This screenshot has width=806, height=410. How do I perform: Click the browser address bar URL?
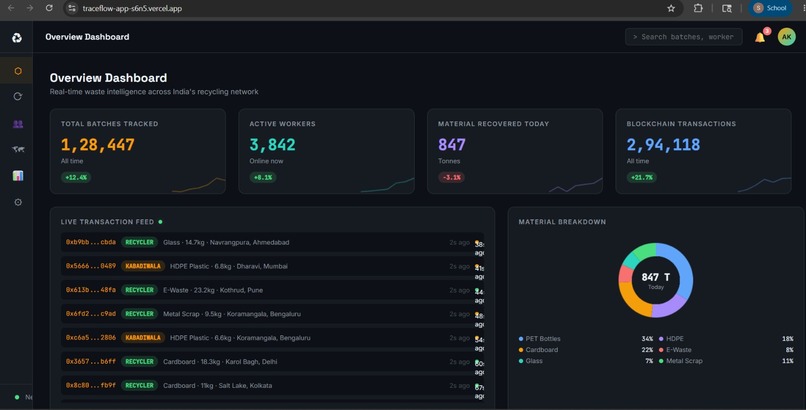132,8
